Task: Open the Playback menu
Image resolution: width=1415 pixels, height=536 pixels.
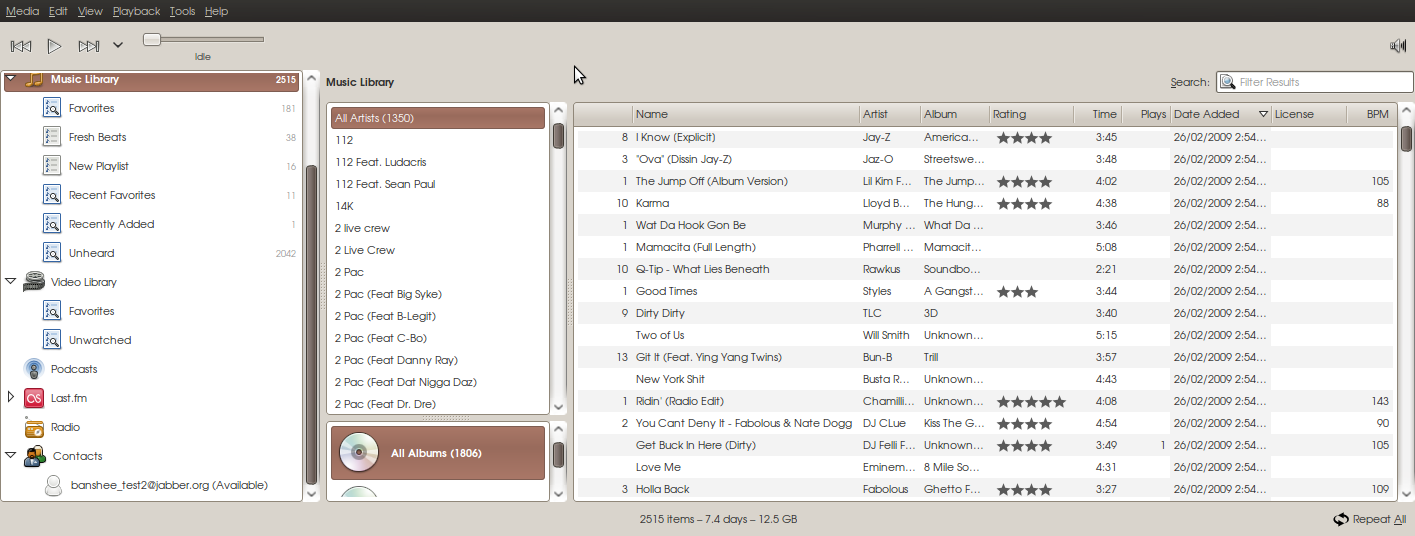Action: point(136,11)
